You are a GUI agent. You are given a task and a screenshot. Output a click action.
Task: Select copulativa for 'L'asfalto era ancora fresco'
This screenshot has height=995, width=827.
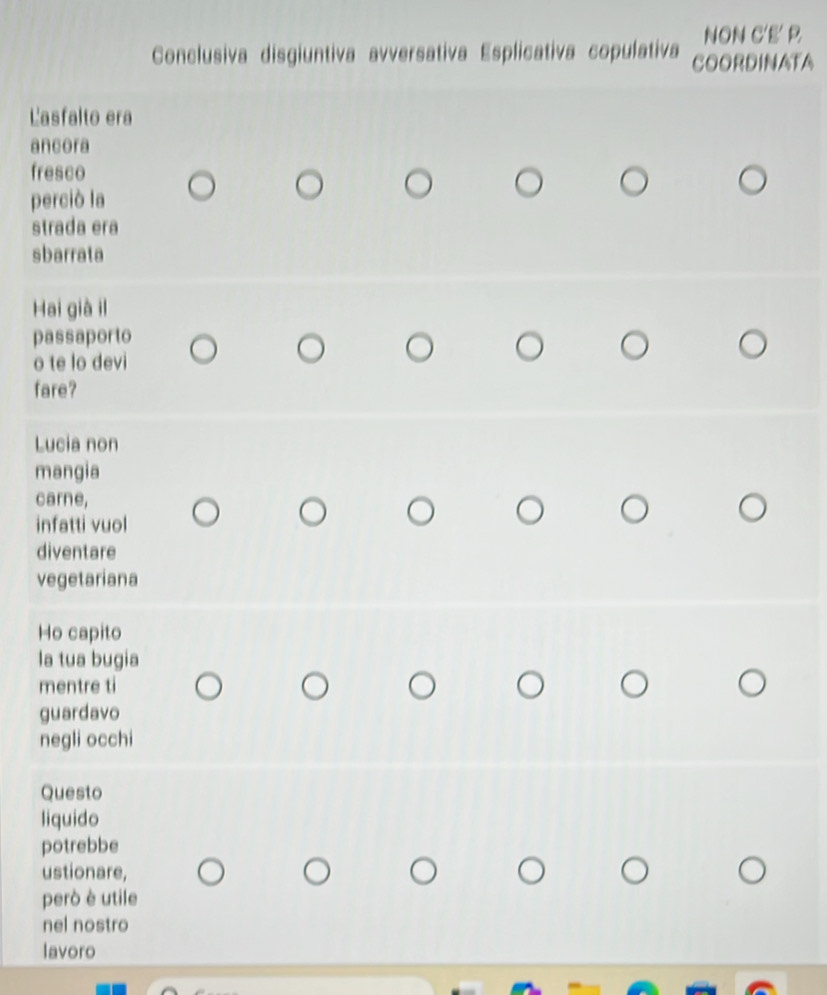634,181
